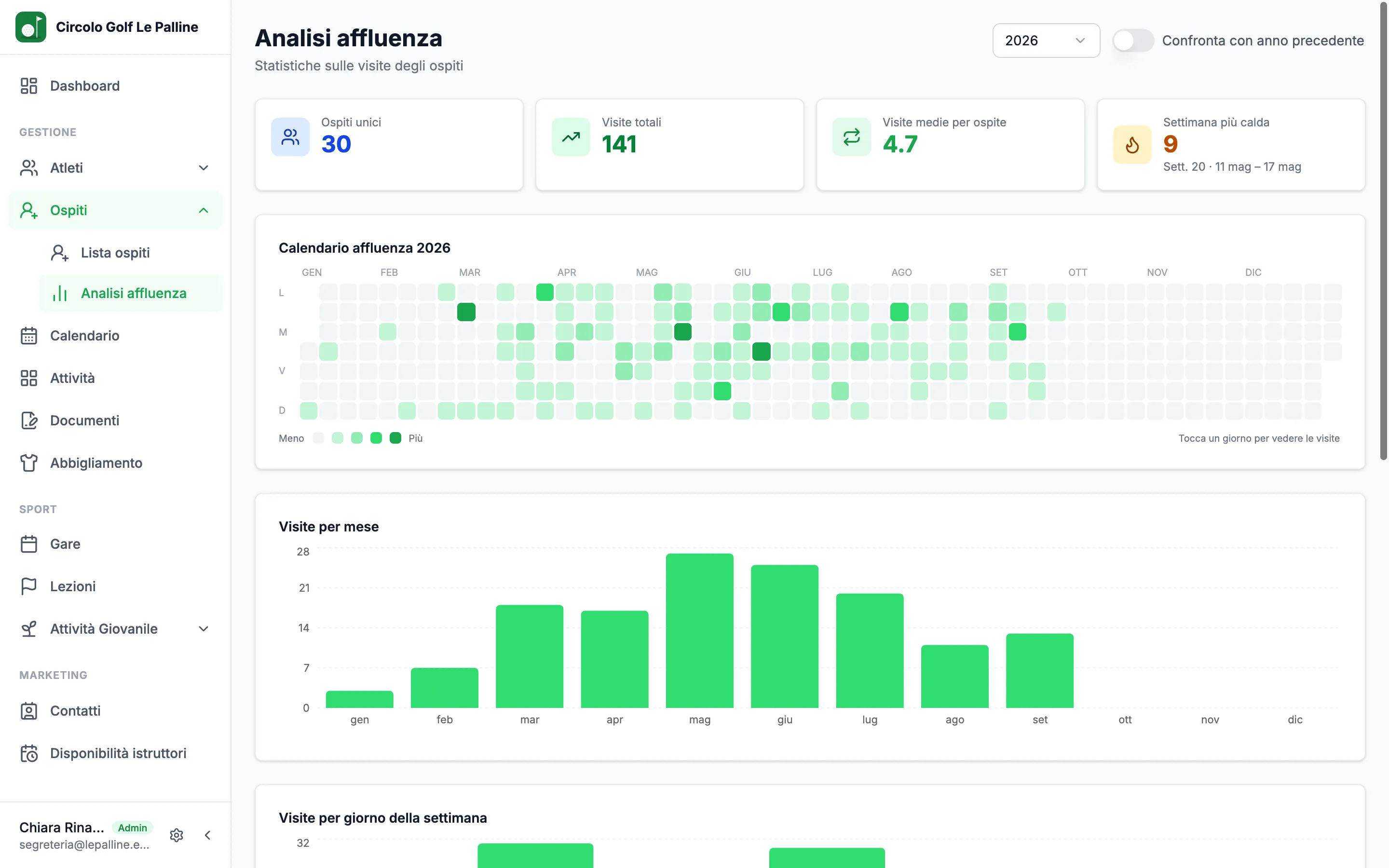
Task: Expand the Attività Giovanile chevron
Action: (x=203, y=629)
